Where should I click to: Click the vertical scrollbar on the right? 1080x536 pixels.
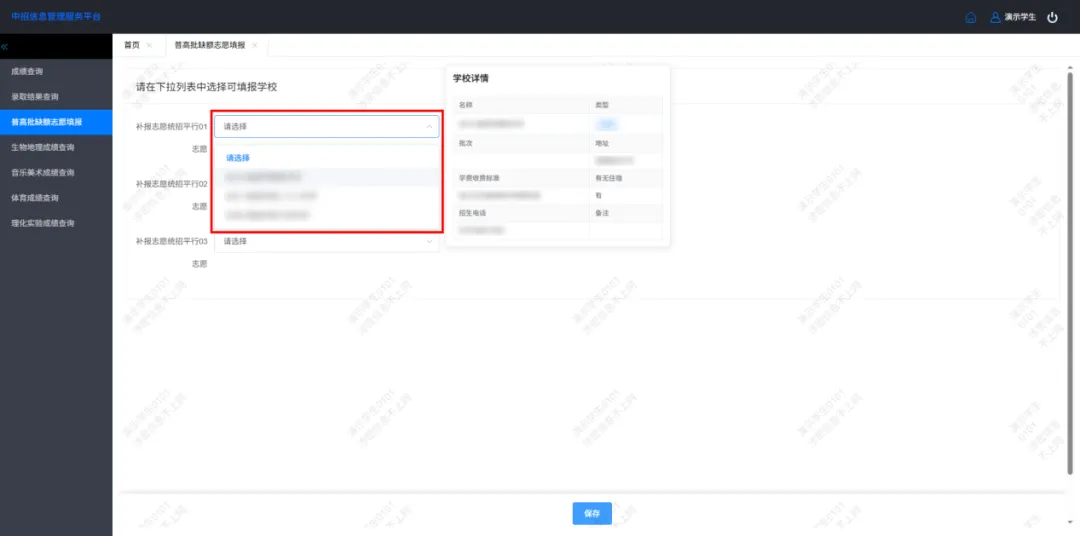[x=1070, y=272]
